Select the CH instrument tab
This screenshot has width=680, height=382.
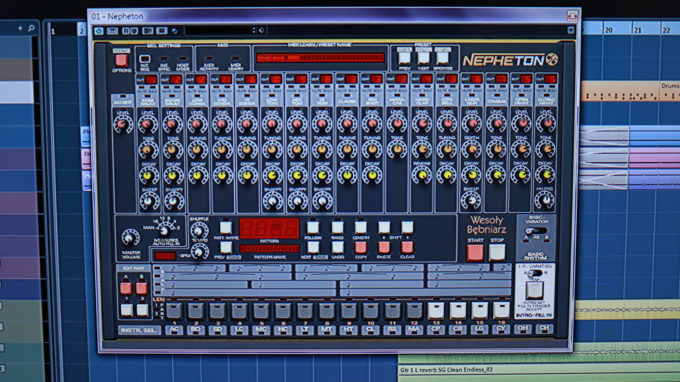pyautogui.click(x=544, y=330)
